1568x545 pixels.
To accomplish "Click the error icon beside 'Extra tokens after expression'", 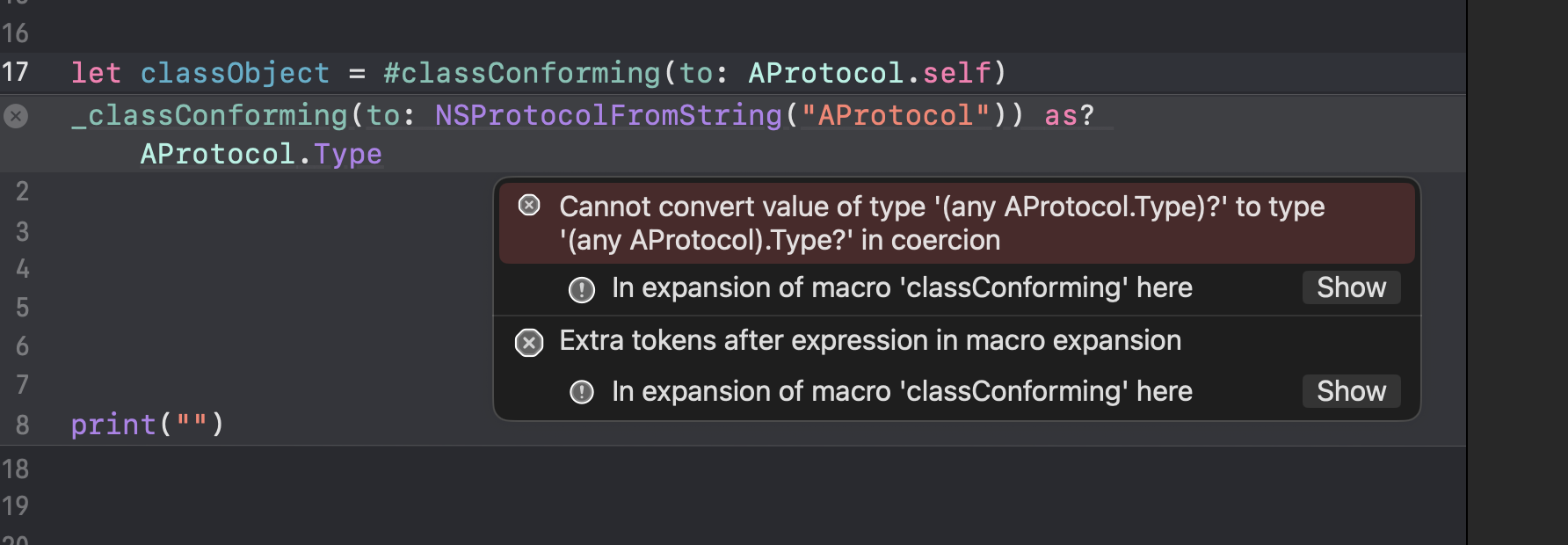I will coord(529,342).
